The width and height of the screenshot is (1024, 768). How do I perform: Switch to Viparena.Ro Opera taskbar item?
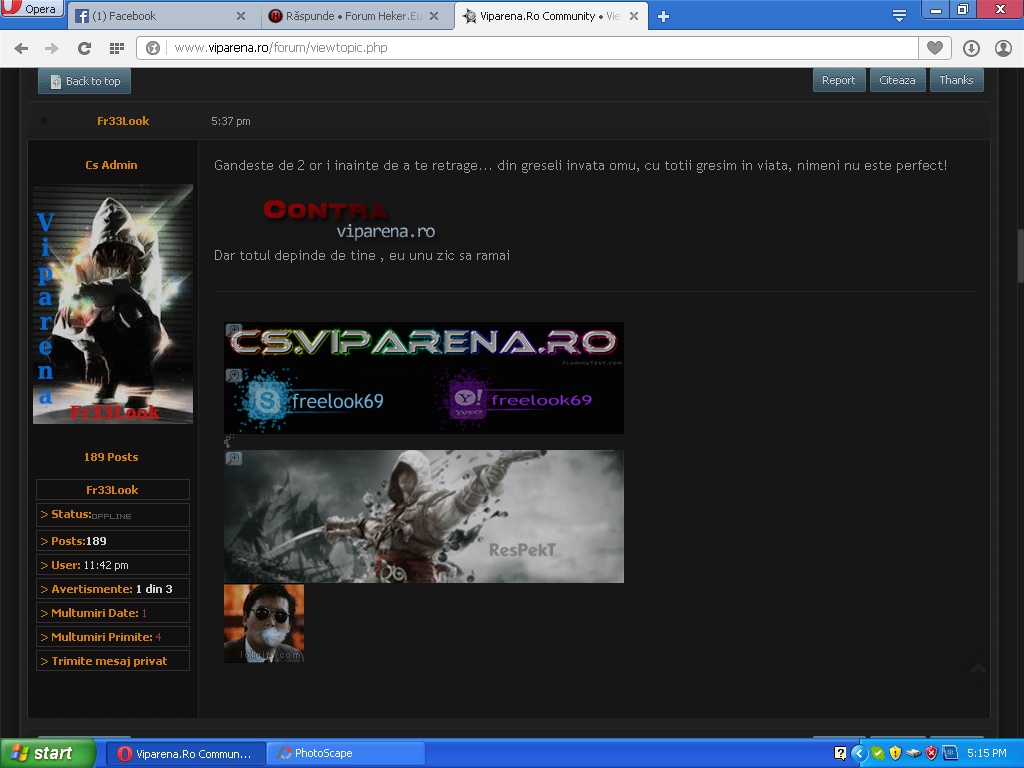pos(185,754)
